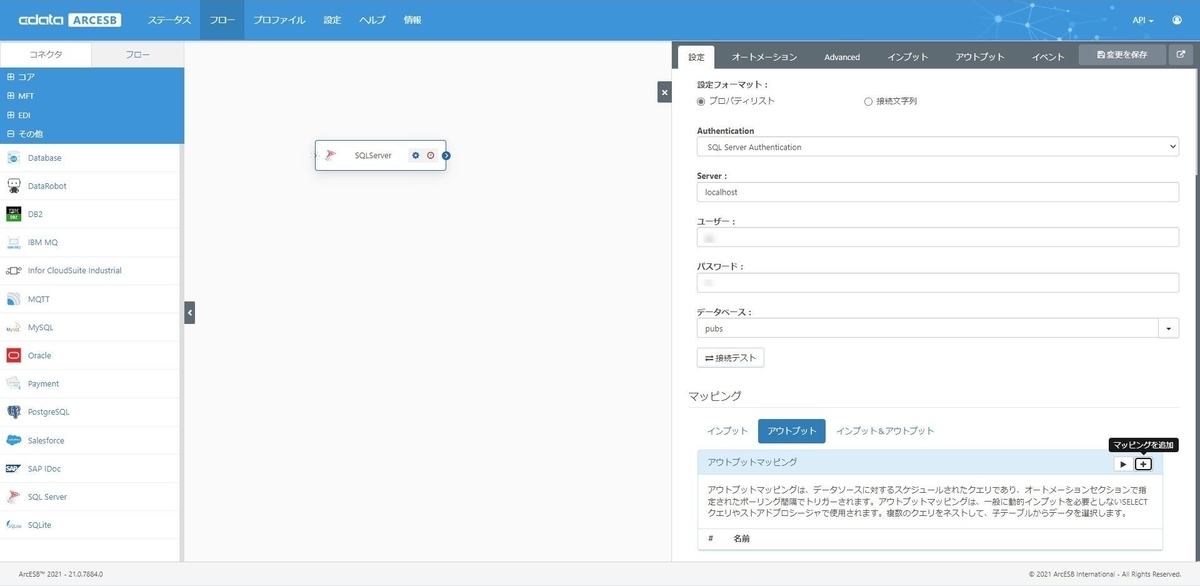Open the データベース dropdown arrow
Screen dimensions: 1200x586
click(1169, 328)
